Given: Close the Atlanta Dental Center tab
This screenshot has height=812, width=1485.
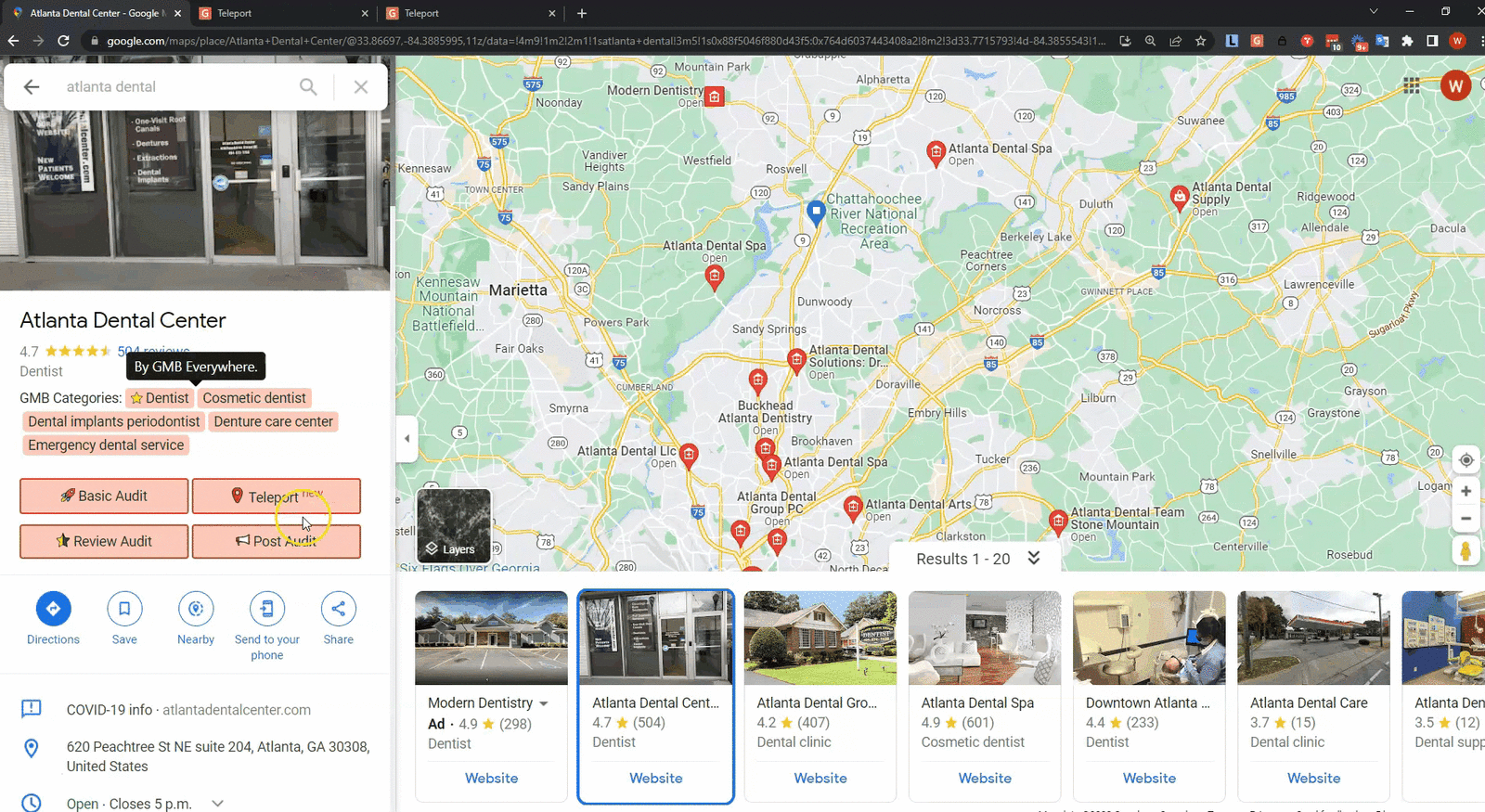Looking at the screenshot, I should coord(177,13).
